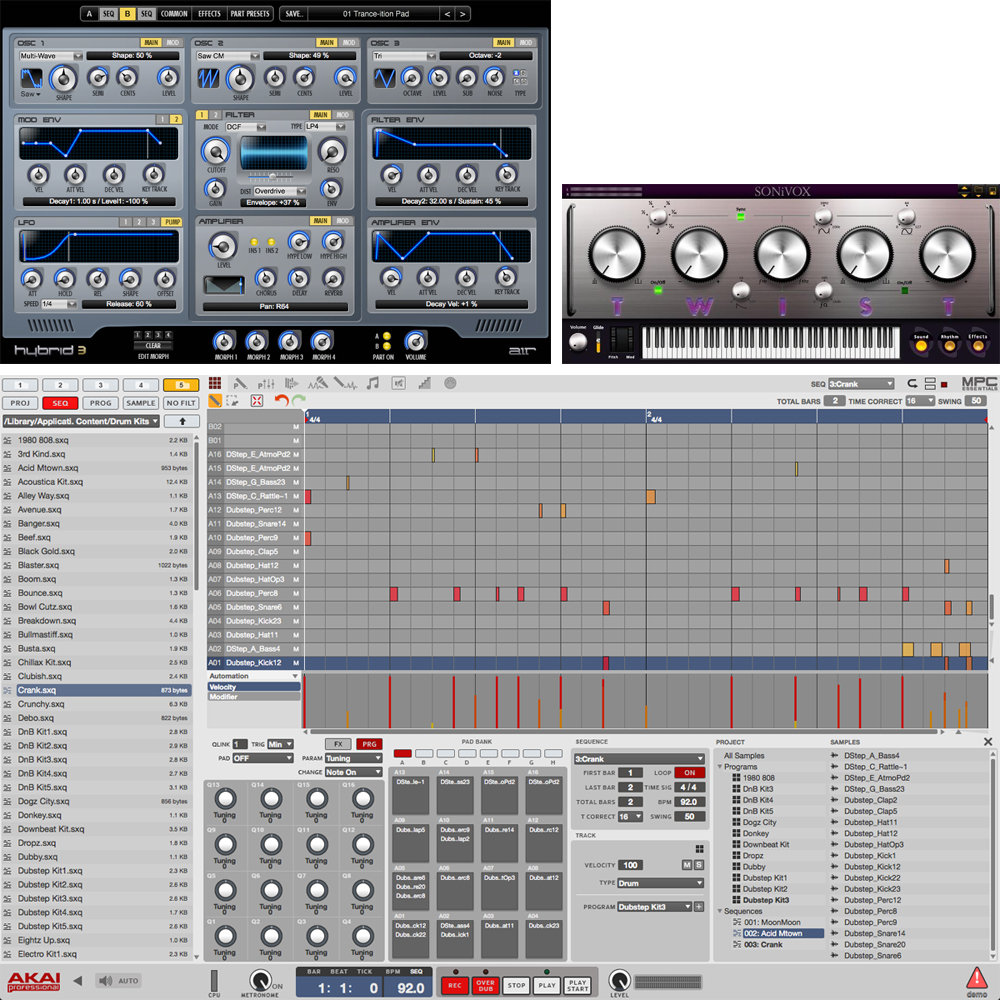
Task: Select the SAMPLE browser tab
Action: pyautogui.click(x=141, y=403)
